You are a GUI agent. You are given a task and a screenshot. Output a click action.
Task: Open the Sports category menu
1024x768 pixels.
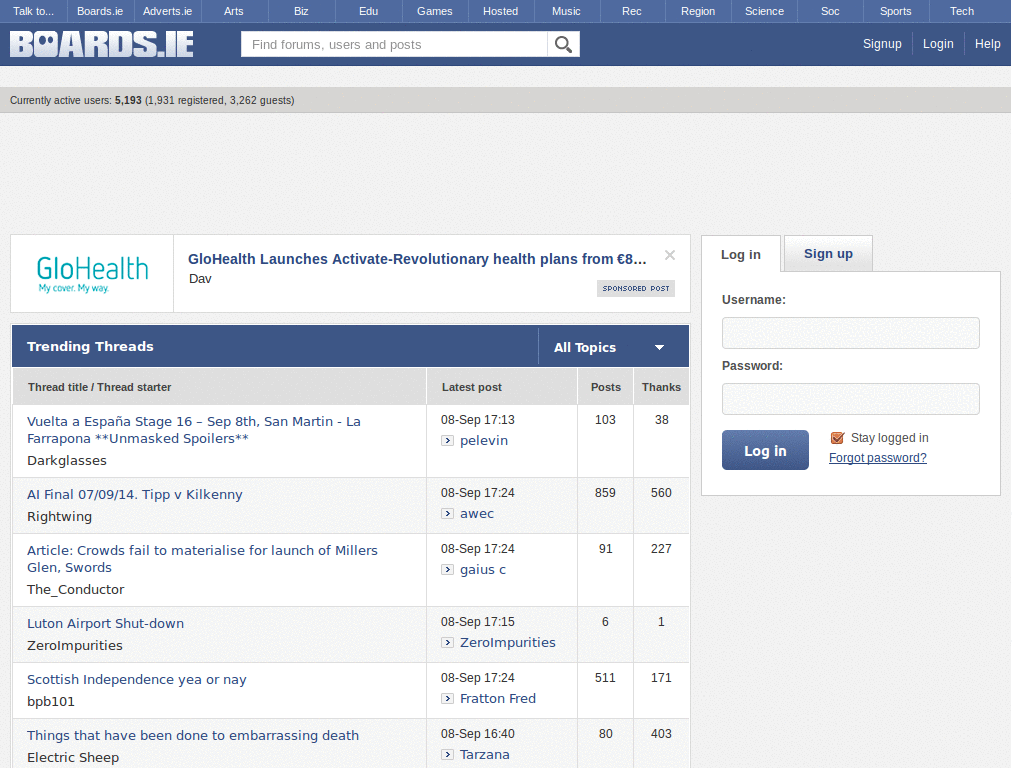point(895,11)
